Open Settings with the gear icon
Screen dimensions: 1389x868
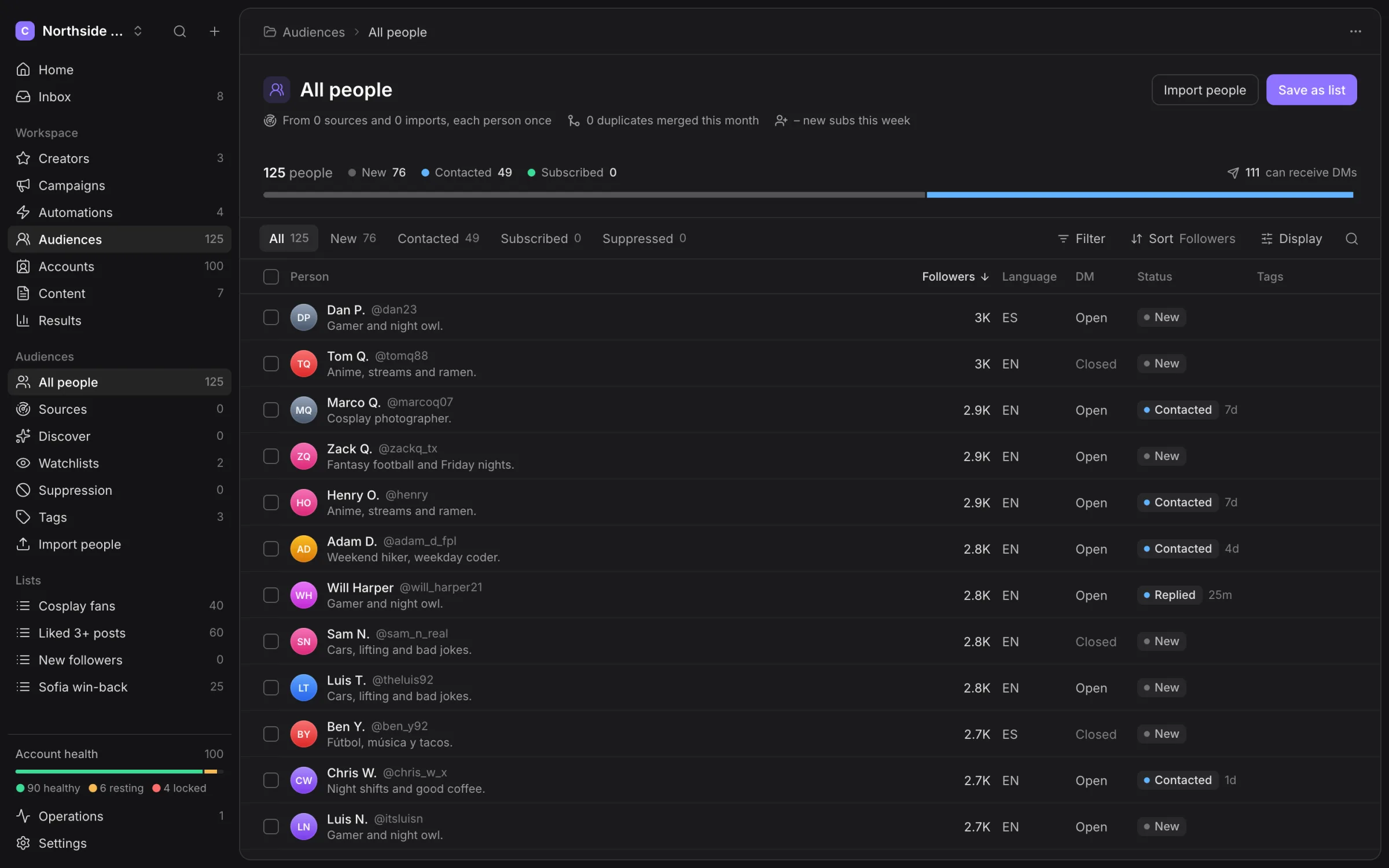119,843
